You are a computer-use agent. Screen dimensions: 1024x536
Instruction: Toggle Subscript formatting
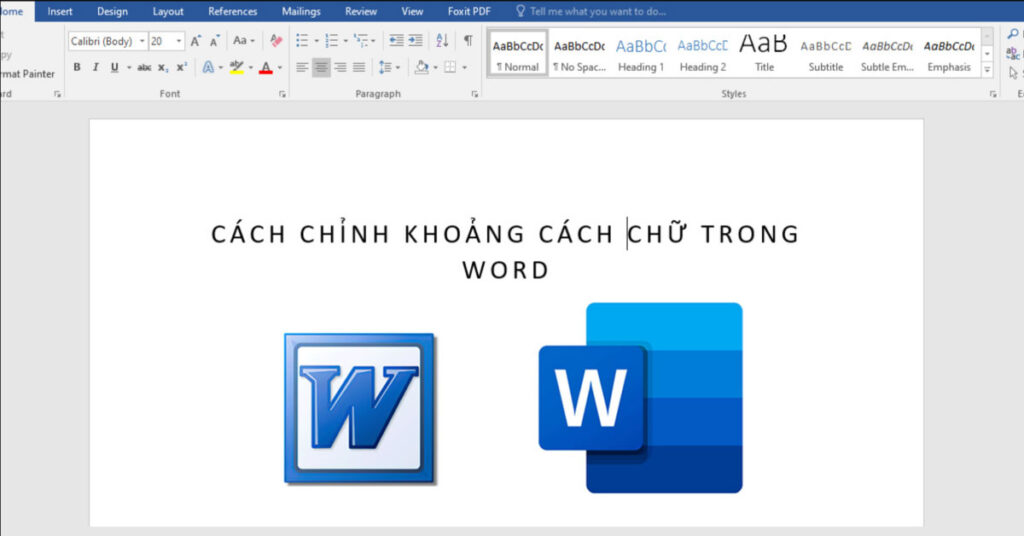163,67
